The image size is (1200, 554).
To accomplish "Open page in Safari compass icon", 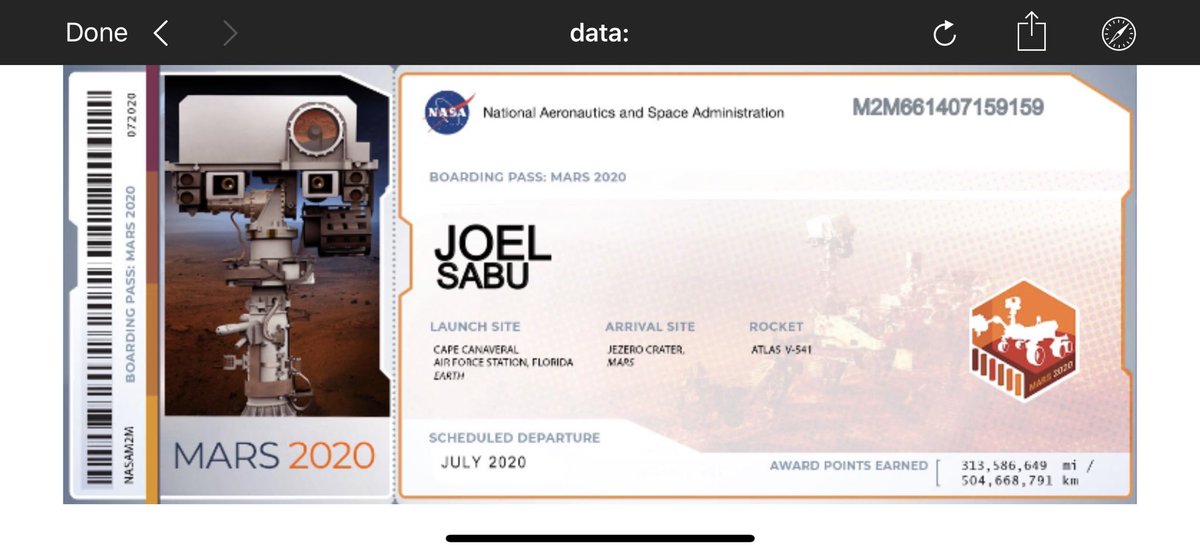I will point(1119,33).
